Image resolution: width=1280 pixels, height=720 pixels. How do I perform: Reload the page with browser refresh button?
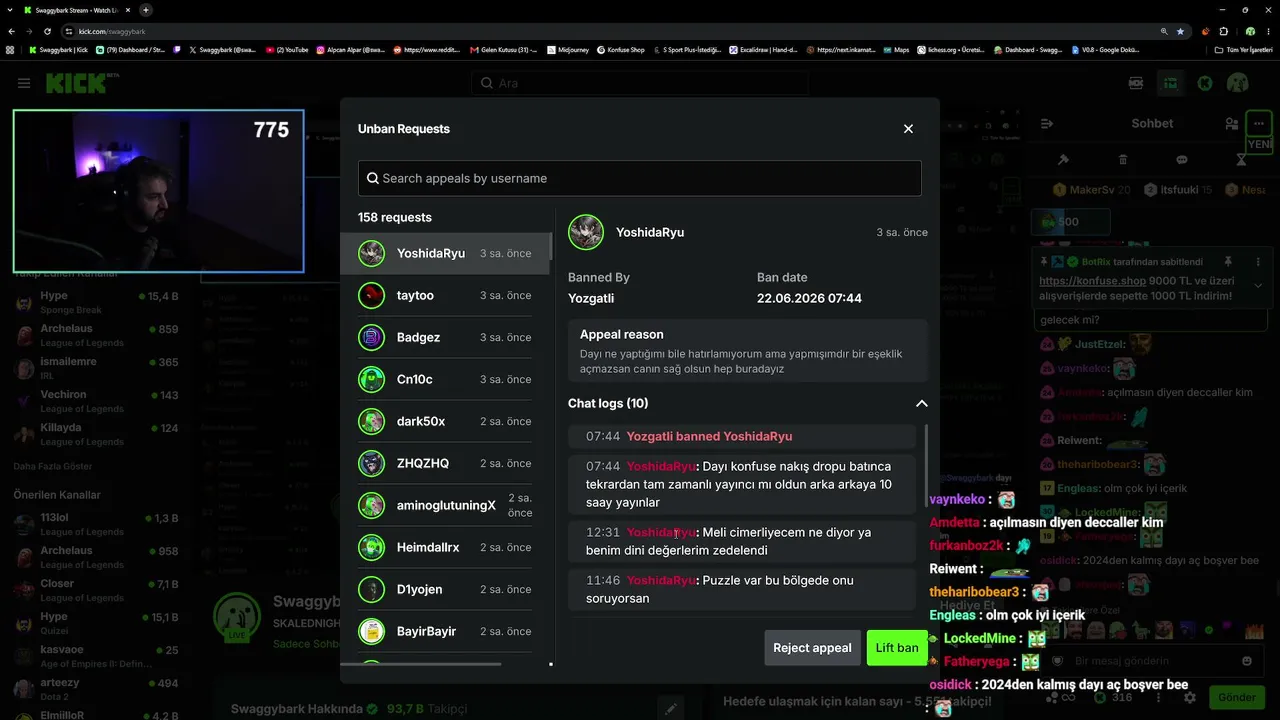coord(48,31)
